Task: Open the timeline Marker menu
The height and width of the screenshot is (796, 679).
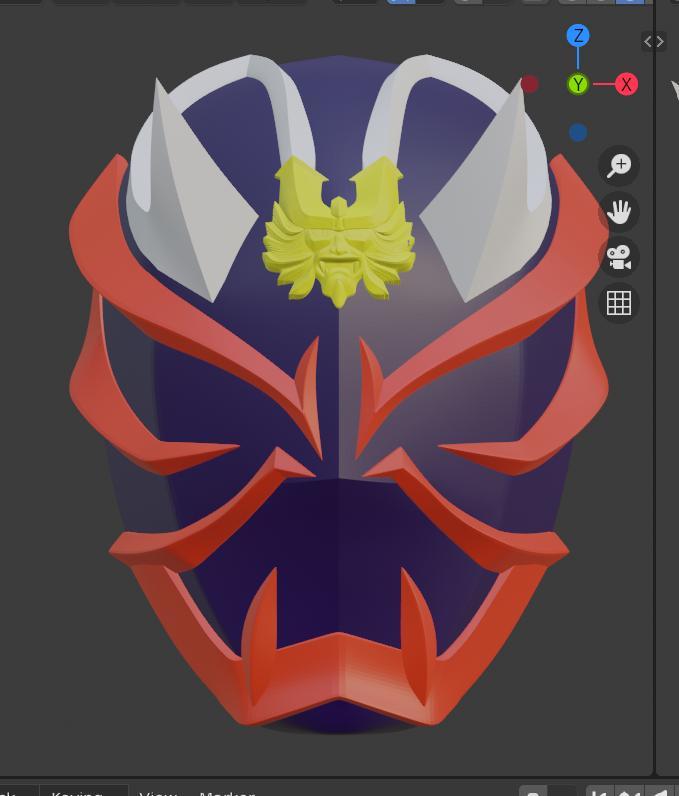Action: point(227,792)
